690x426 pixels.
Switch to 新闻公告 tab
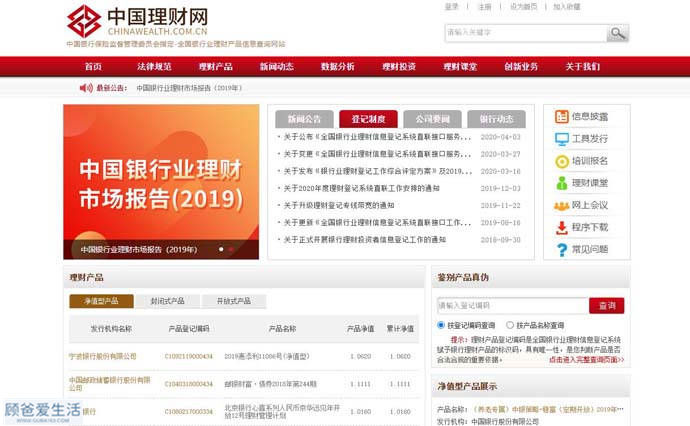(x=304, y=119)
